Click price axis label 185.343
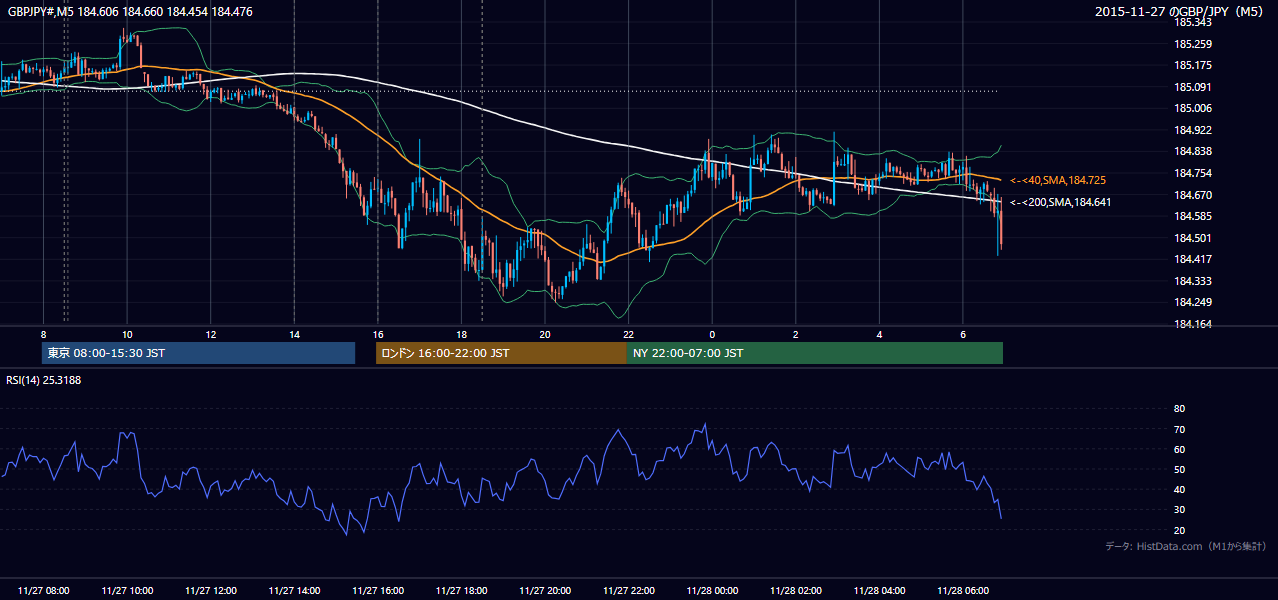The height and width of the screenshot is (600, 1278). coord(1193,22)
